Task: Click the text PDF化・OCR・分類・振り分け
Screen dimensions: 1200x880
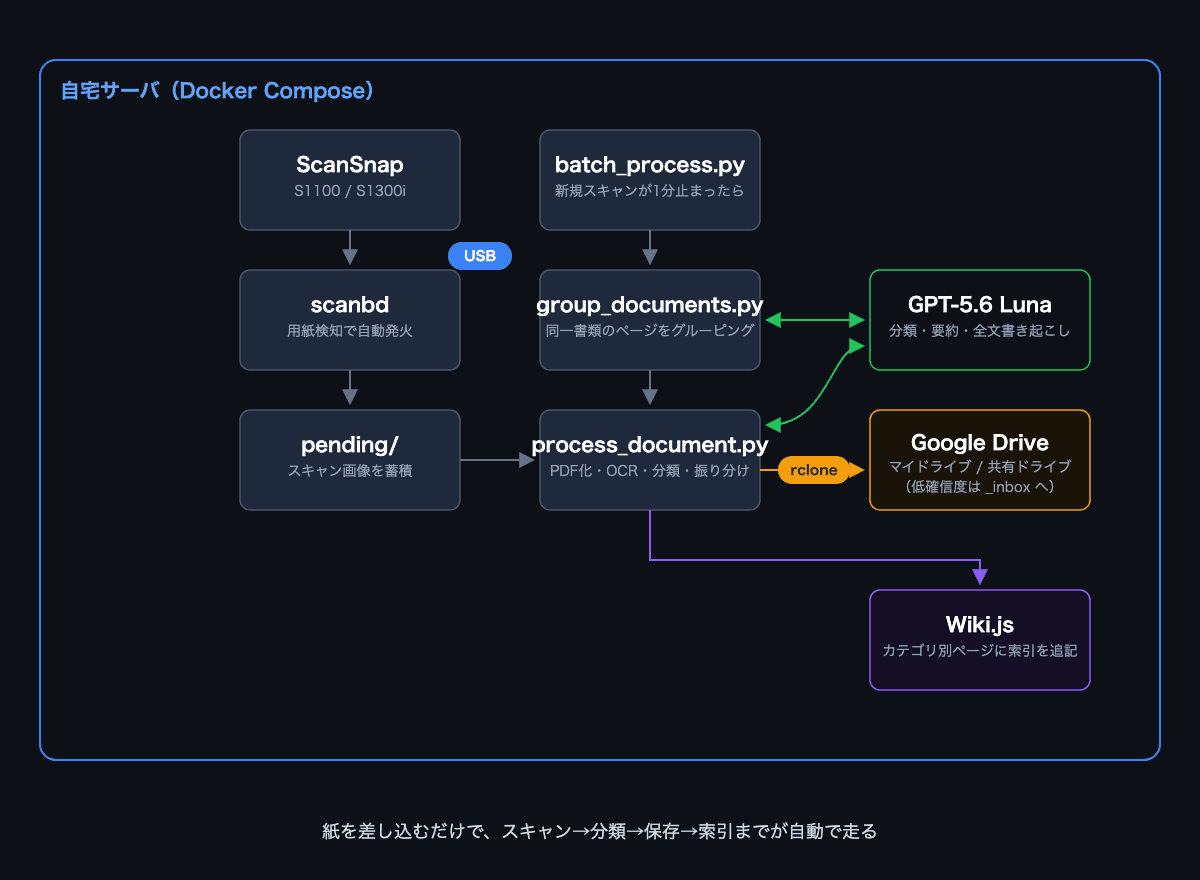Action: (650, 470)
